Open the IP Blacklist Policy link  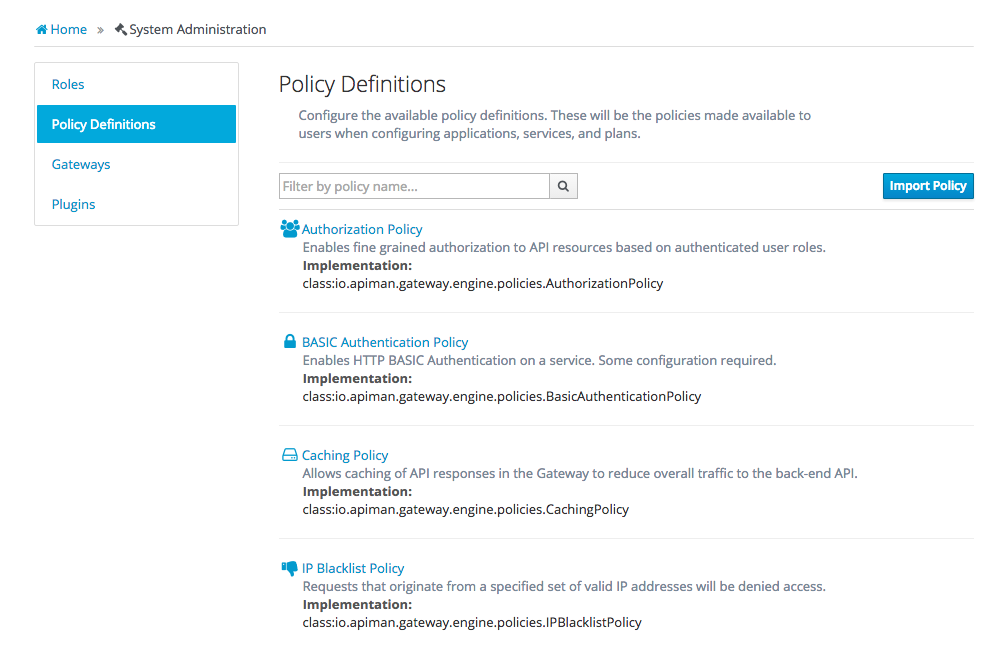[353, 569]
